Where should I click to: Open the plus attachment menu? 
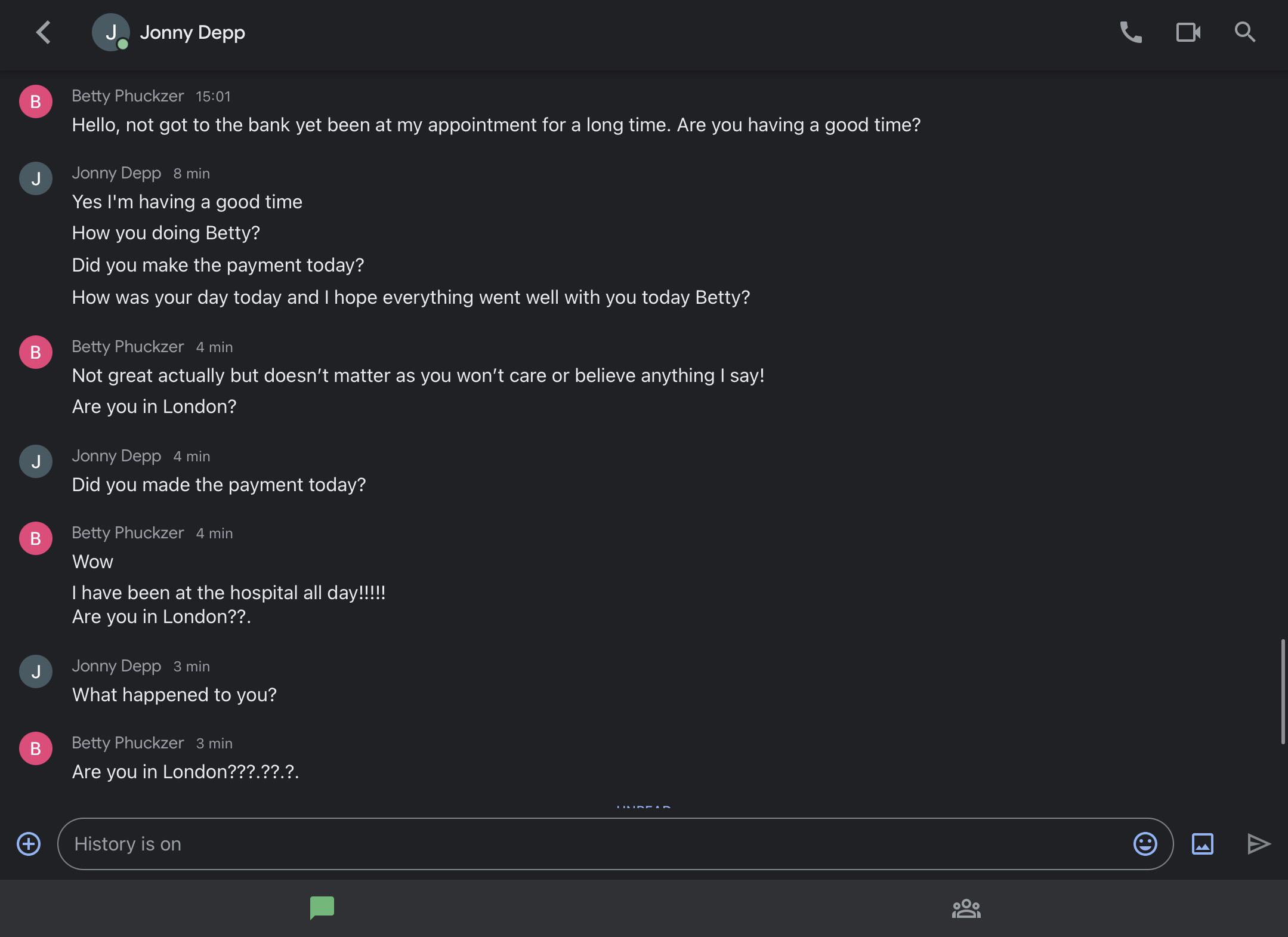tap(29, 844)
